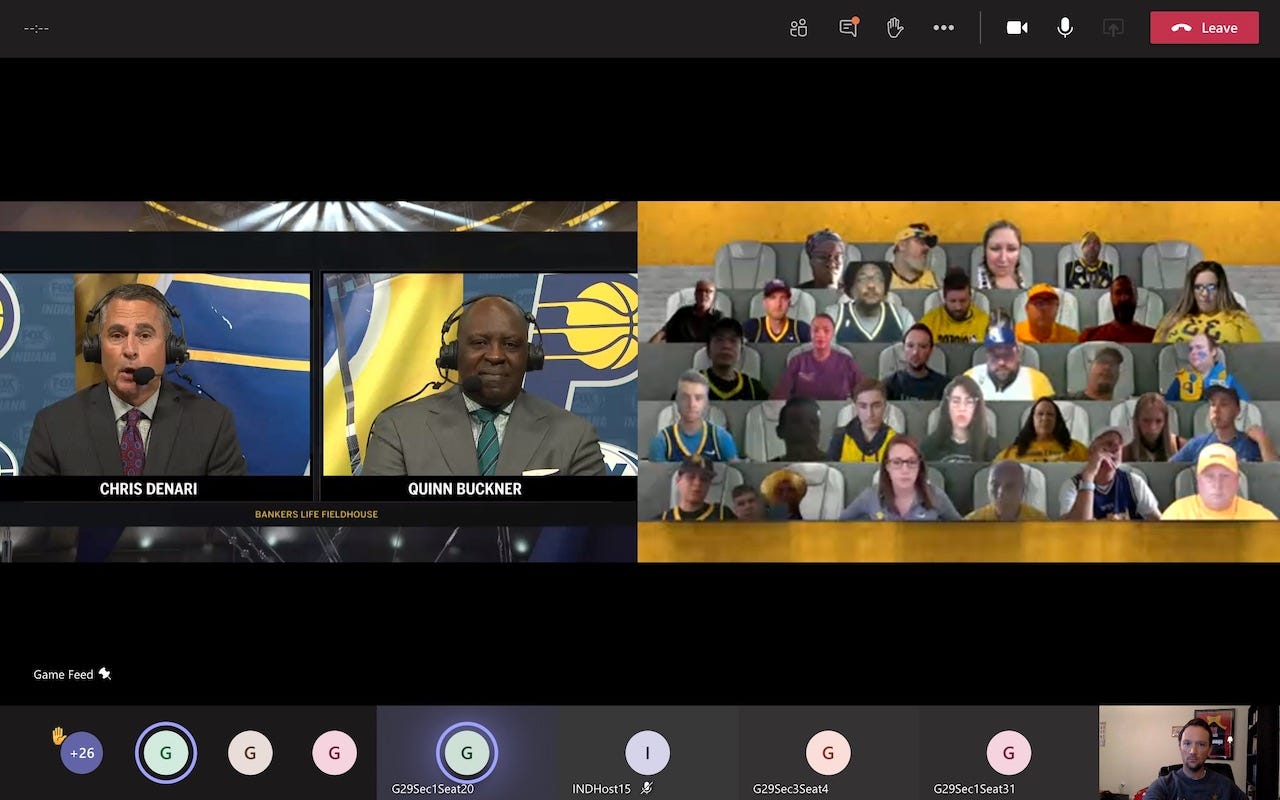Expand the +26 raised hands list
This screenshot has height=800, width=1280.
[81, 752]
